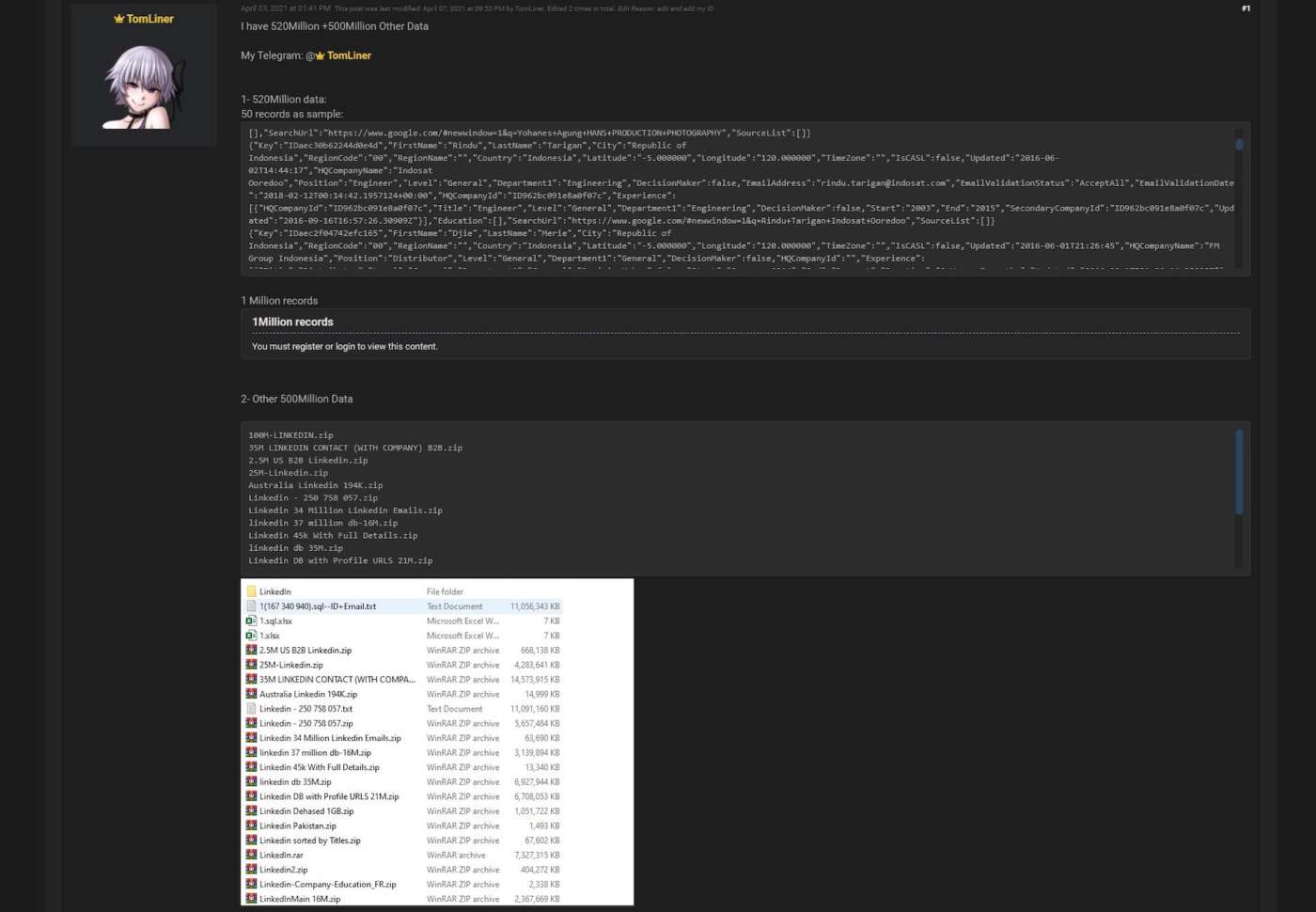Click the Linkedin DB with Profile URLS 21M.zip code line
This screenshot has width=1316, height=912.
pos(340,560)
